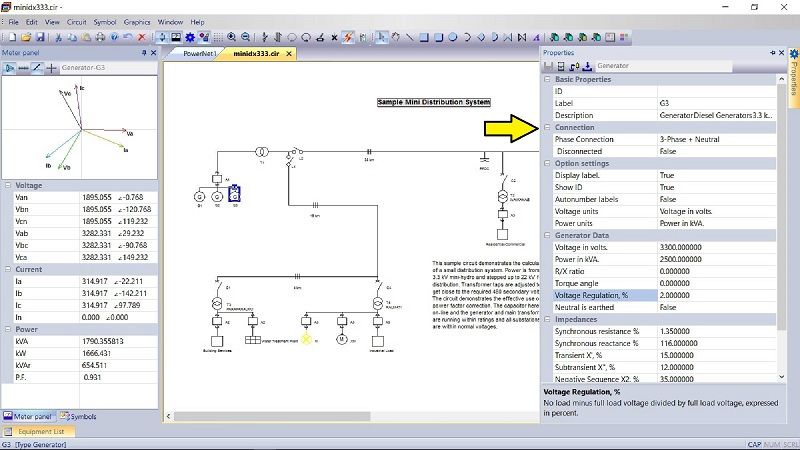
Task: Toggle the dotted grid display icon
Action: [x=218, y=37]
